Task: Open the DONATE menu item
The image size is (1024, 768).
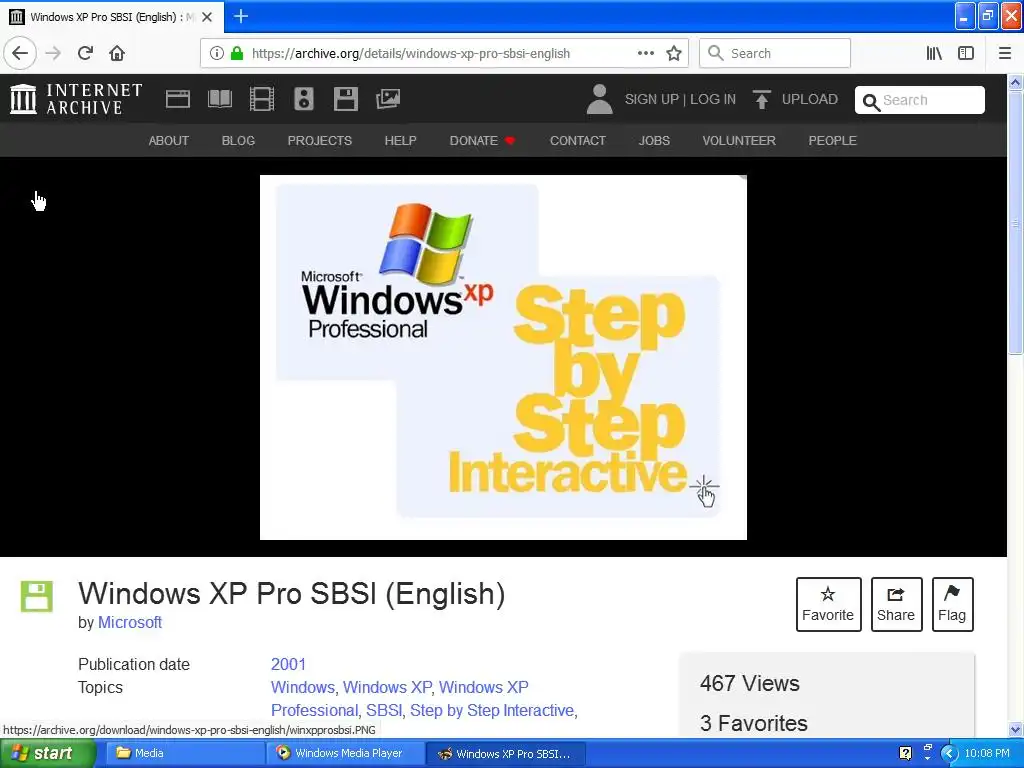Action: coord(482,140)
